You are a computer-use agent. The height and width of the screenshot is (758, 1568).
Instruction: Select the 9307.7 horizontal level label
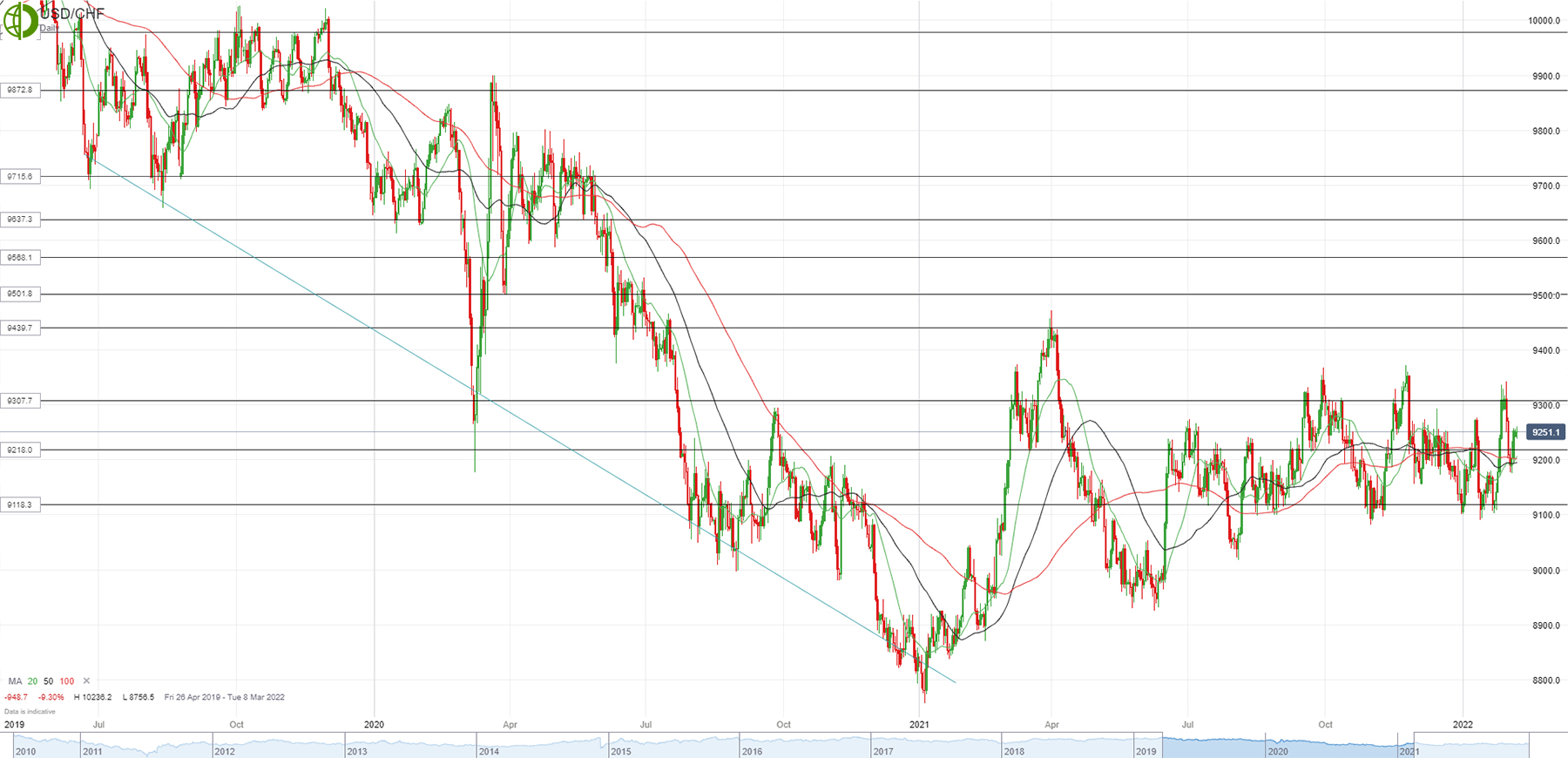[x=20, y=402]
